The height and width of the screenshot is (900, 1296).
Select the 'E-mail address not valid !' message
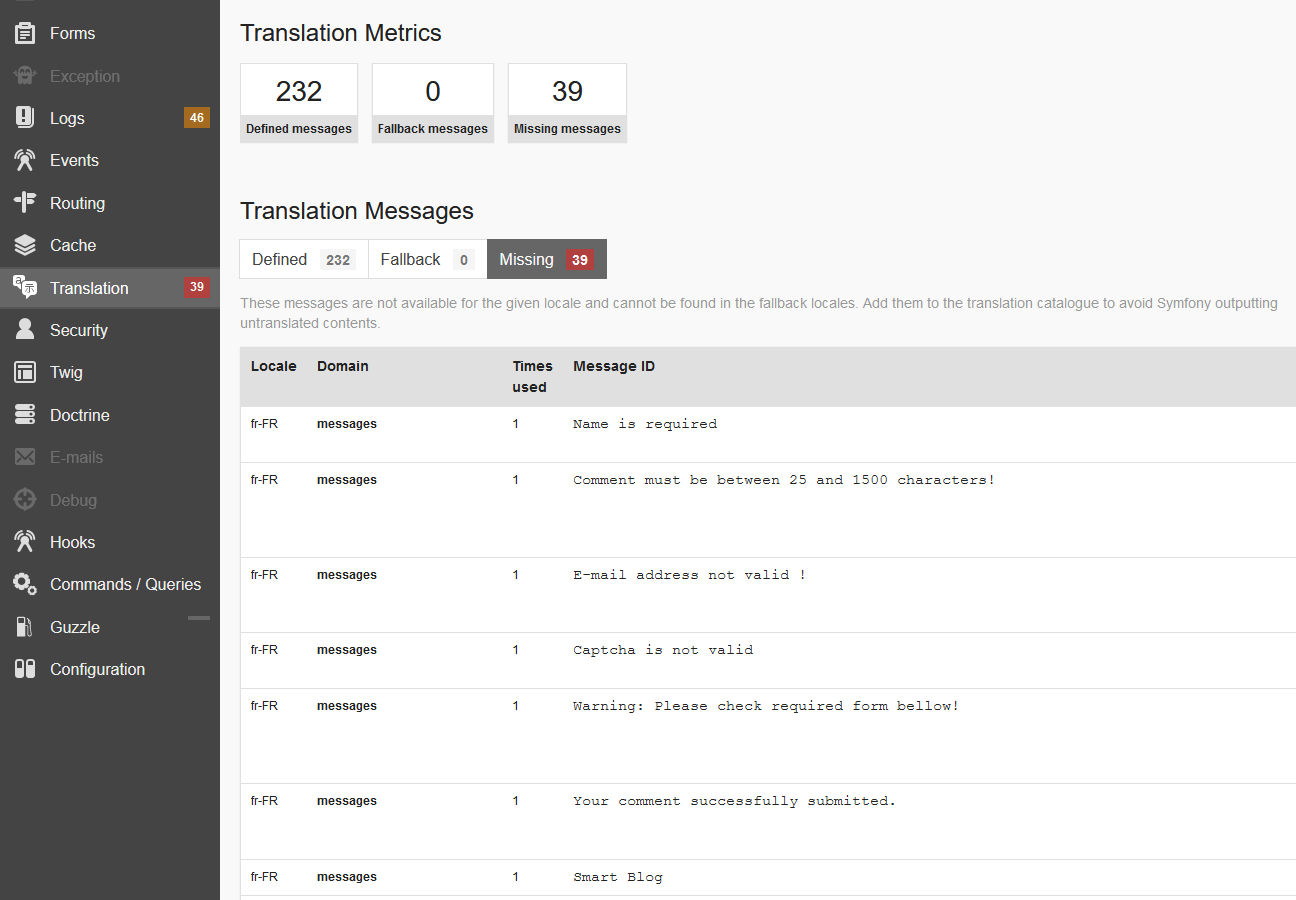[x=690, y=575]
